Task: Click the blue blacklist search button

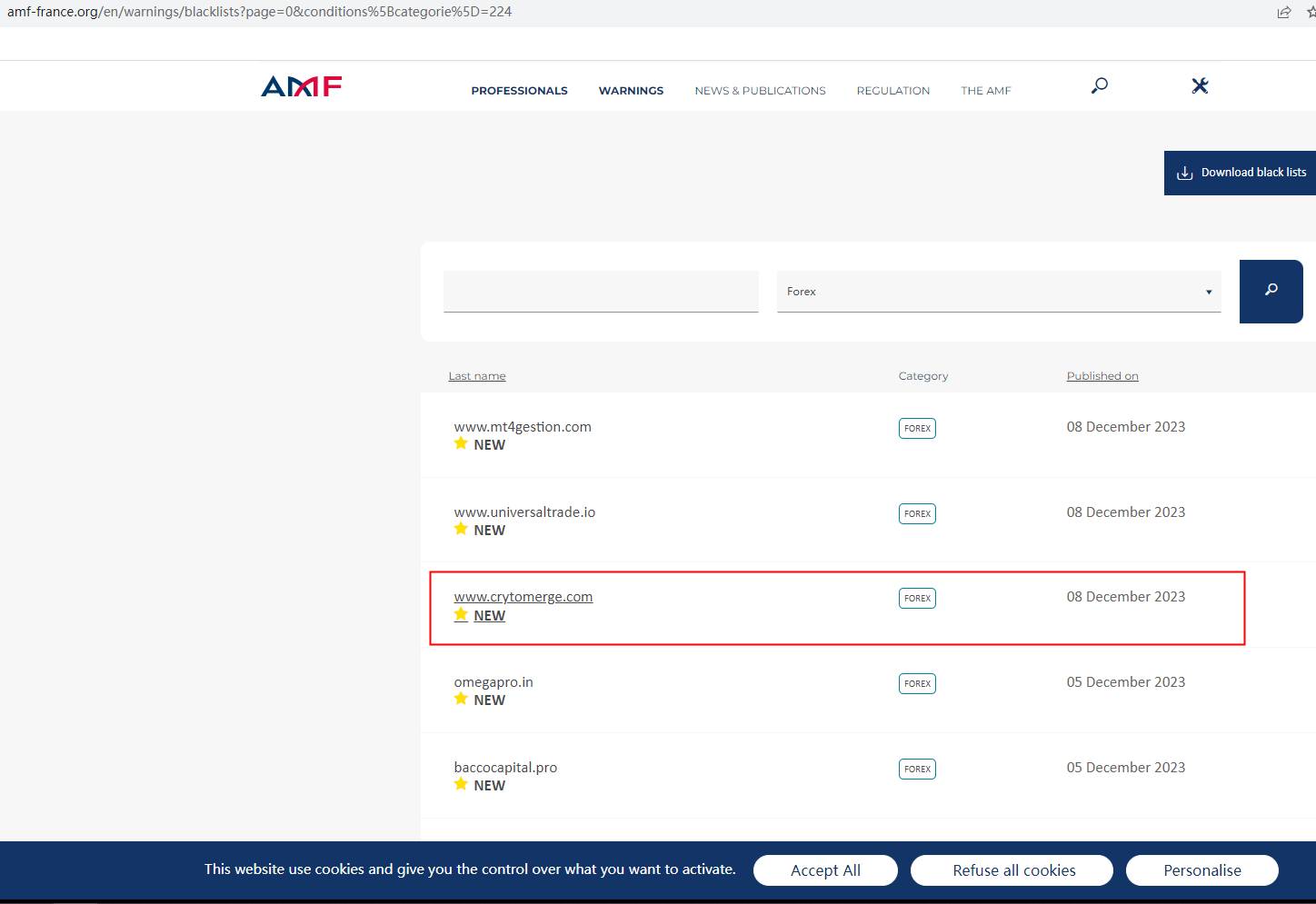Action: click(x=1271, y=291)
